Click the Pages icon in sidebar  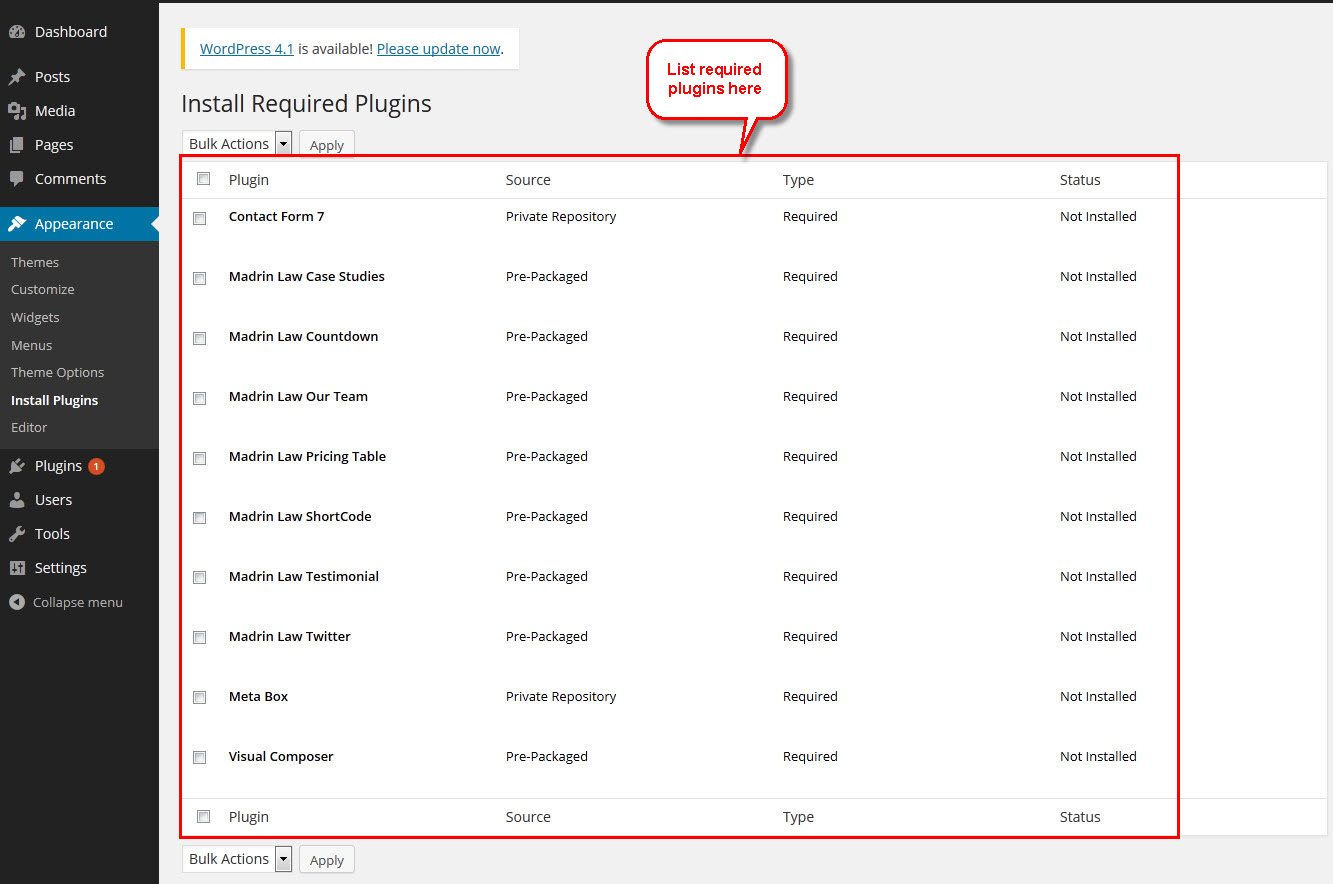click(x=17, y=145)
